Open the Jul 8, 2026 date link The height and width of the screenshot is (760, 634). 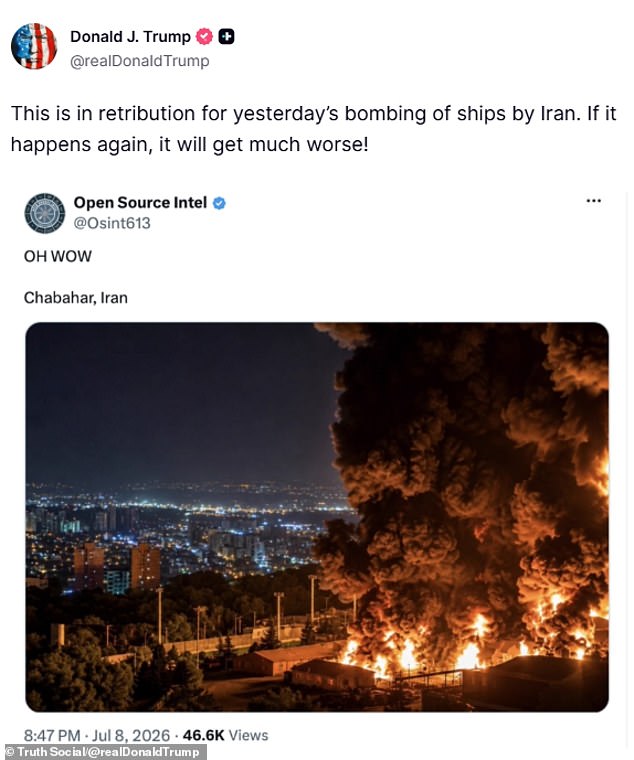click(x=131, y=735)
